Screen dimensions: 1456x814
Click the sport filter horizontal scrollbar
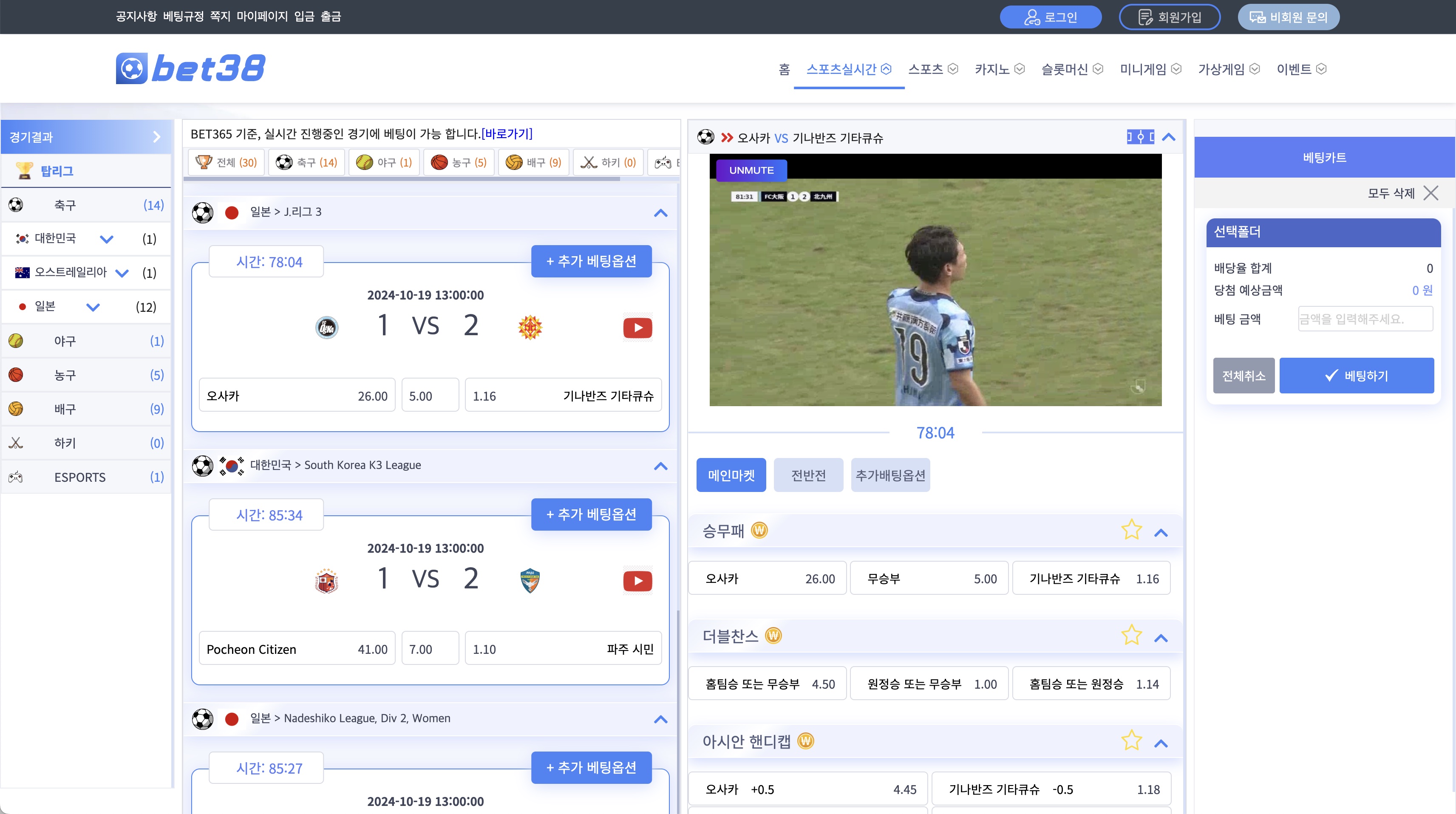(x=401, y=179)
